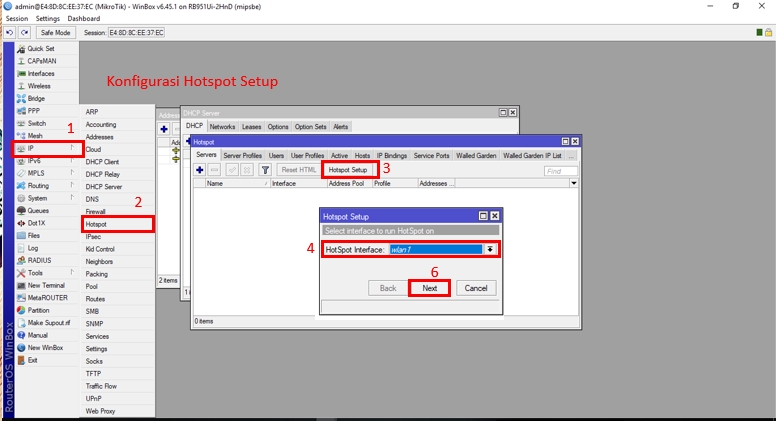Image resolution: width=776 pixels, height=421 pixels.
Task: Open the Leases tab in DHCP Server
Action: (x=251, y=127)
